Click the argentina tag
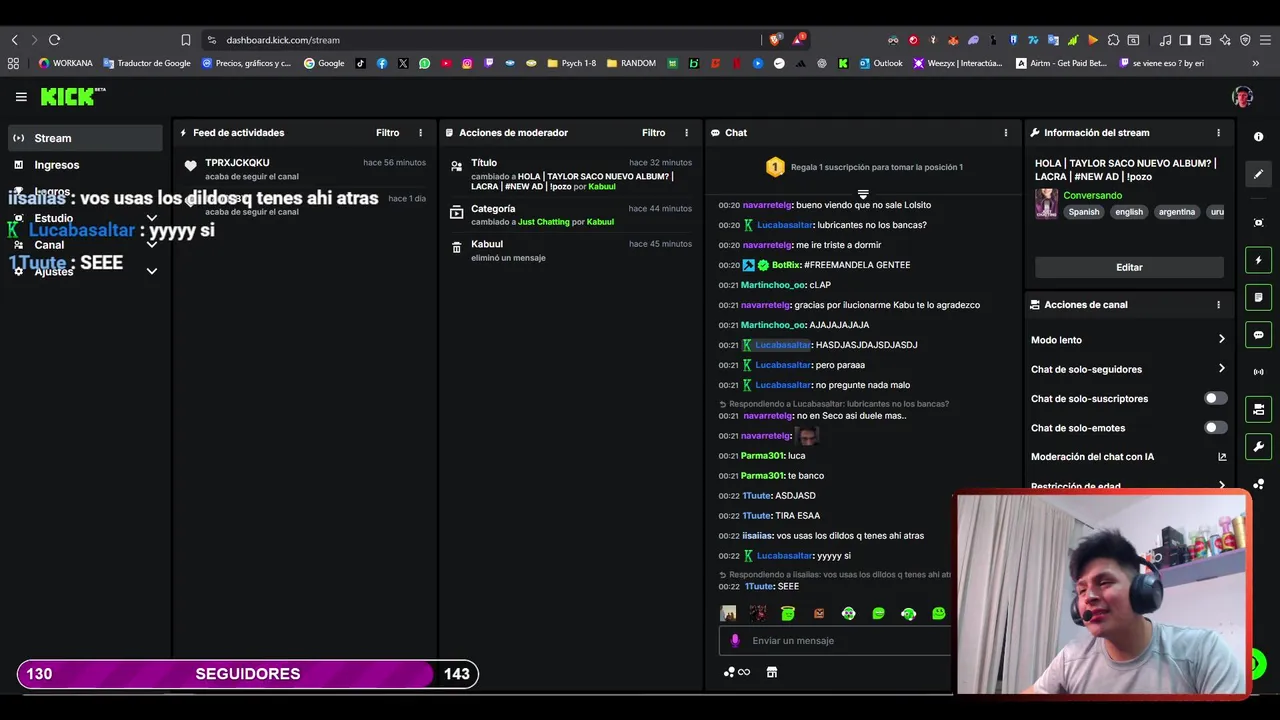The width and height of the screenshot is (1280, 720). tap(1177, 212)
